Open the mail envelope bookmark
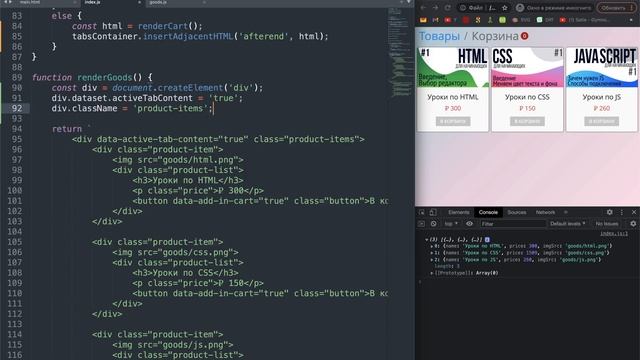This screenshot has height=360, width=640. tap(423, 20)
